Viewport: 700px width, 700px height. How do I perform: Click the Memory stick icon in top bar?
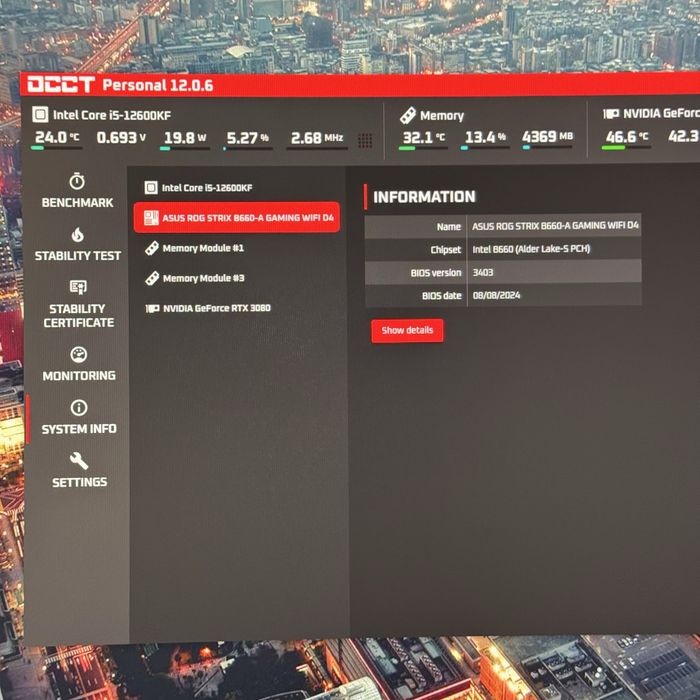[408, 115]
